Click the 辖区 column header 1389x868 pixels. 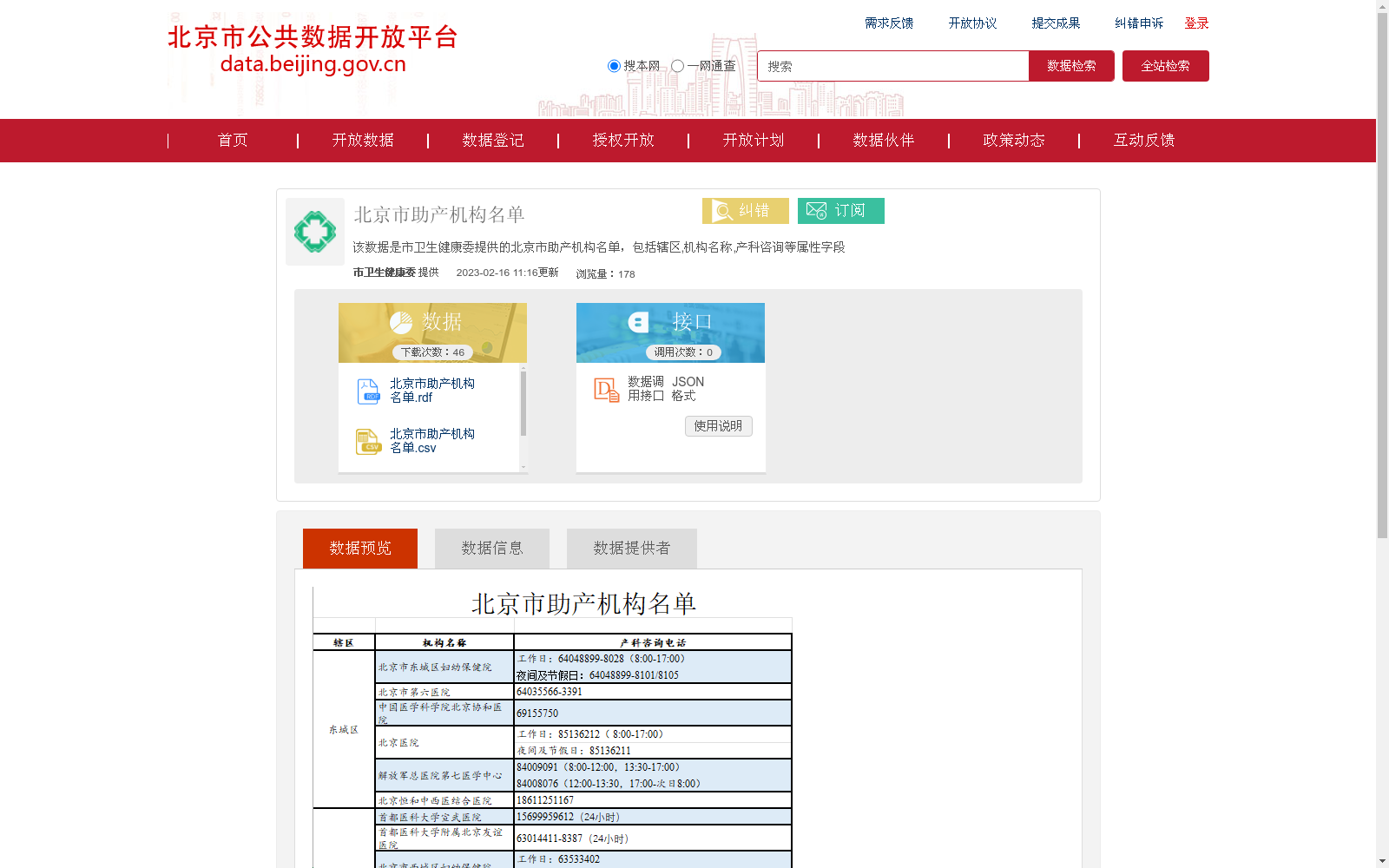pyautogui.click(x=344, y=643)
